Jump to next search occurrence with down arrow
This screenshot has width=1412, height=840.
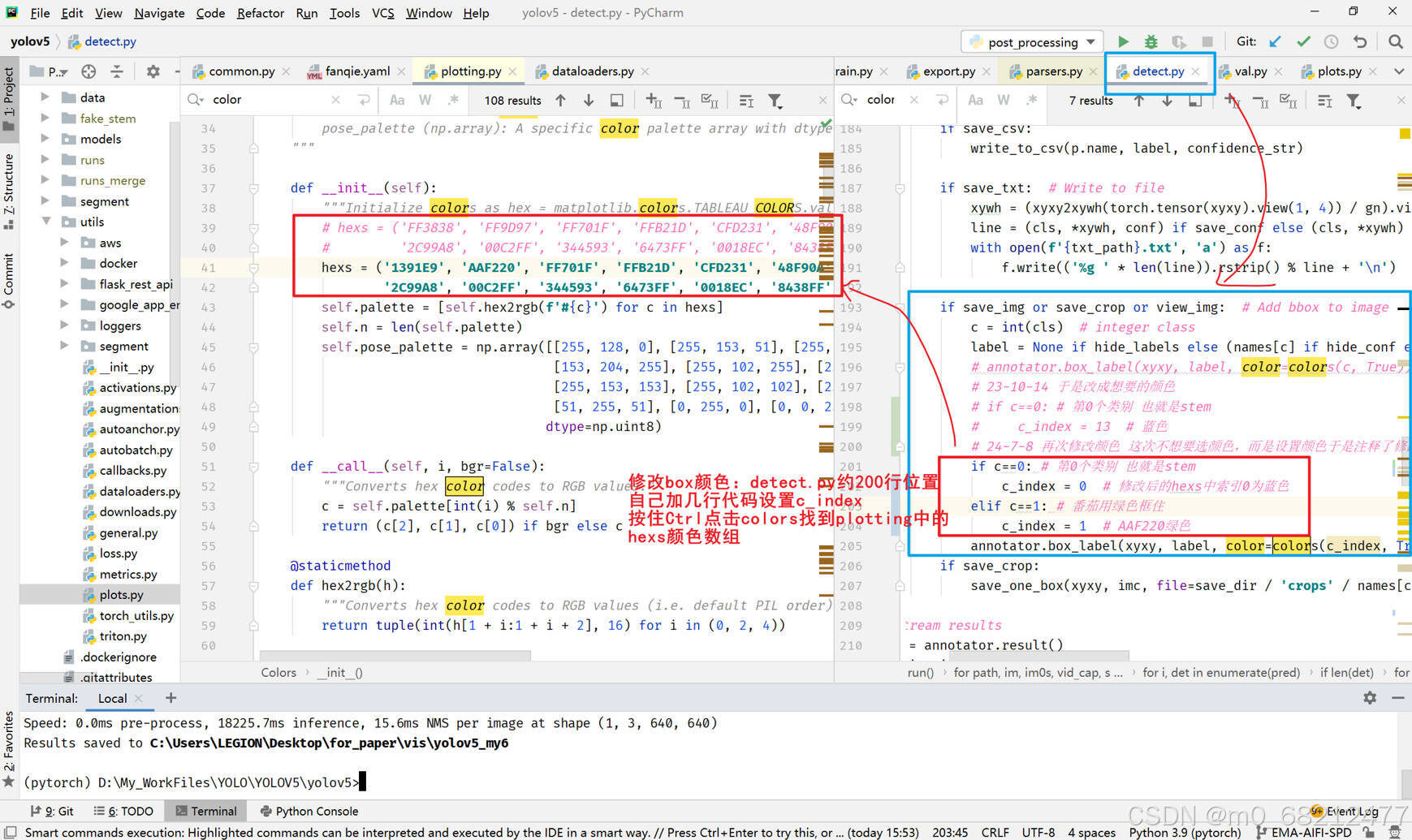[588, 100]
